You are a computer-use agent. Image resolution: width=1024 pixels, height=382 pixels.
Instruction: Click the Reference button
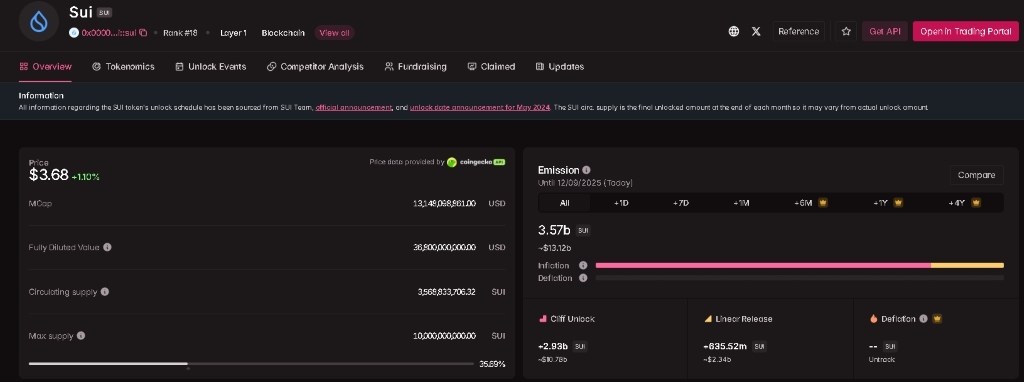(798, 31)
